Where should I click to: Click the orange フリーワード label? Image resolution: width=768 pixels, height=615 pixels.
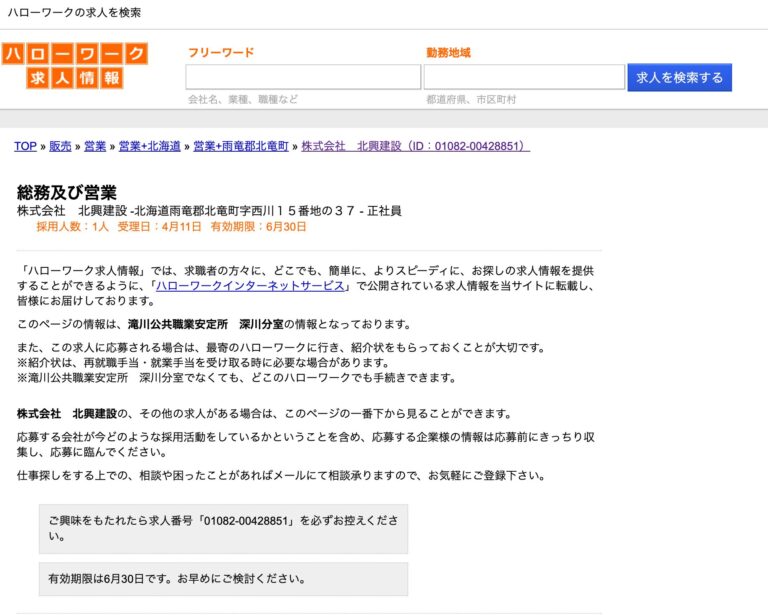pyautogui.click(x=221, y=53)
